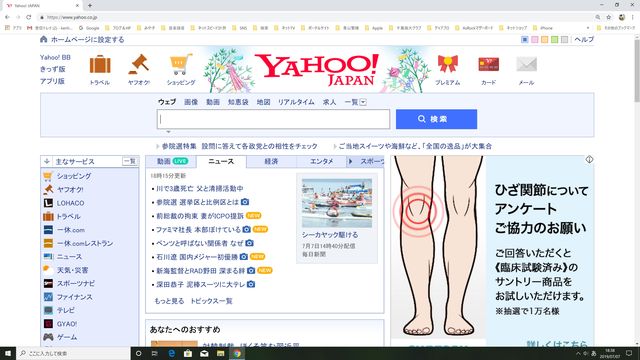Open Windows Start menu

pos(8,353)
